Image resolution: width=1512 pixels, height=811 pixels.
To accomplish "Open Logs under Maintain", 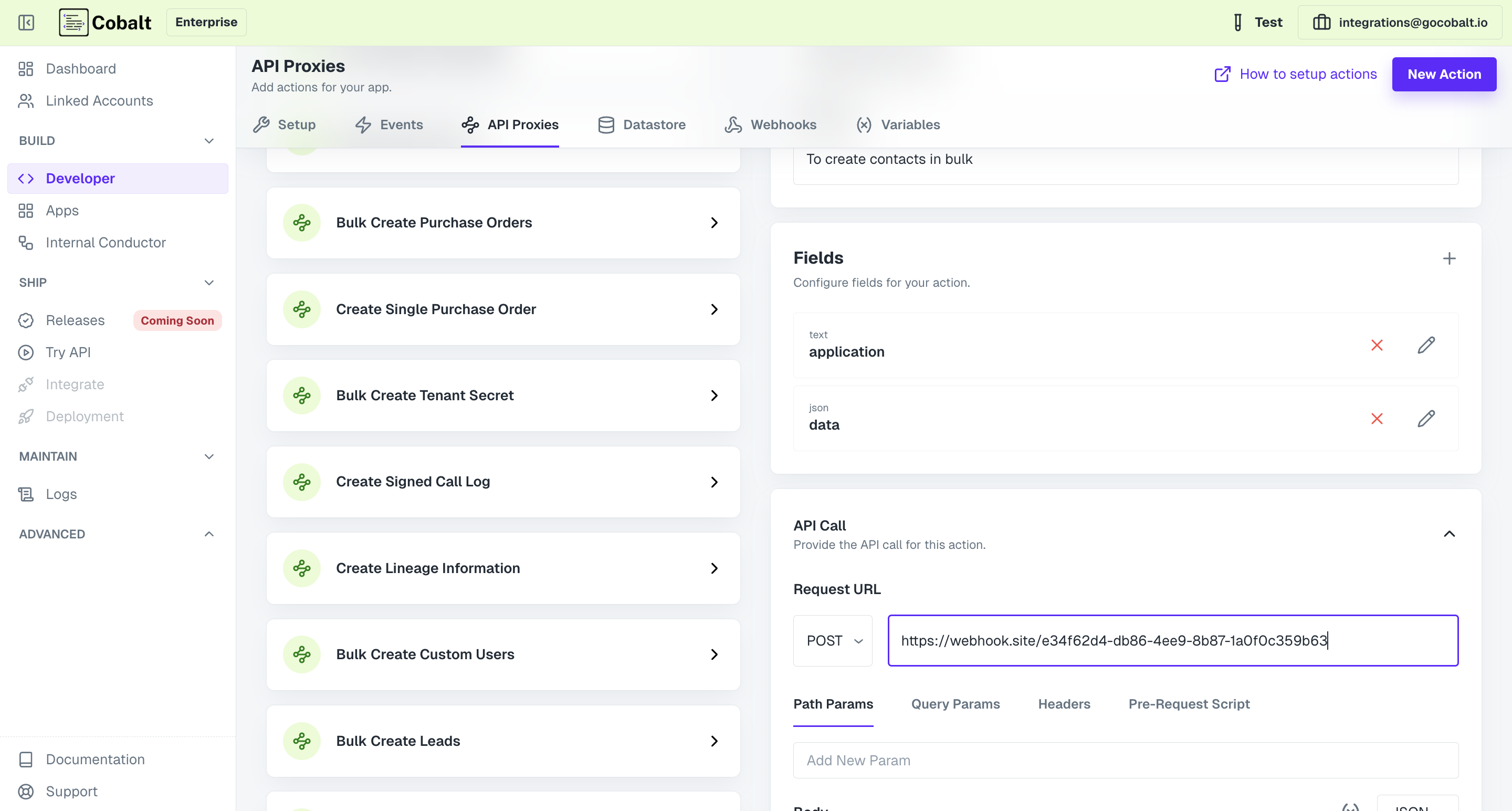I will pos(61,494).
